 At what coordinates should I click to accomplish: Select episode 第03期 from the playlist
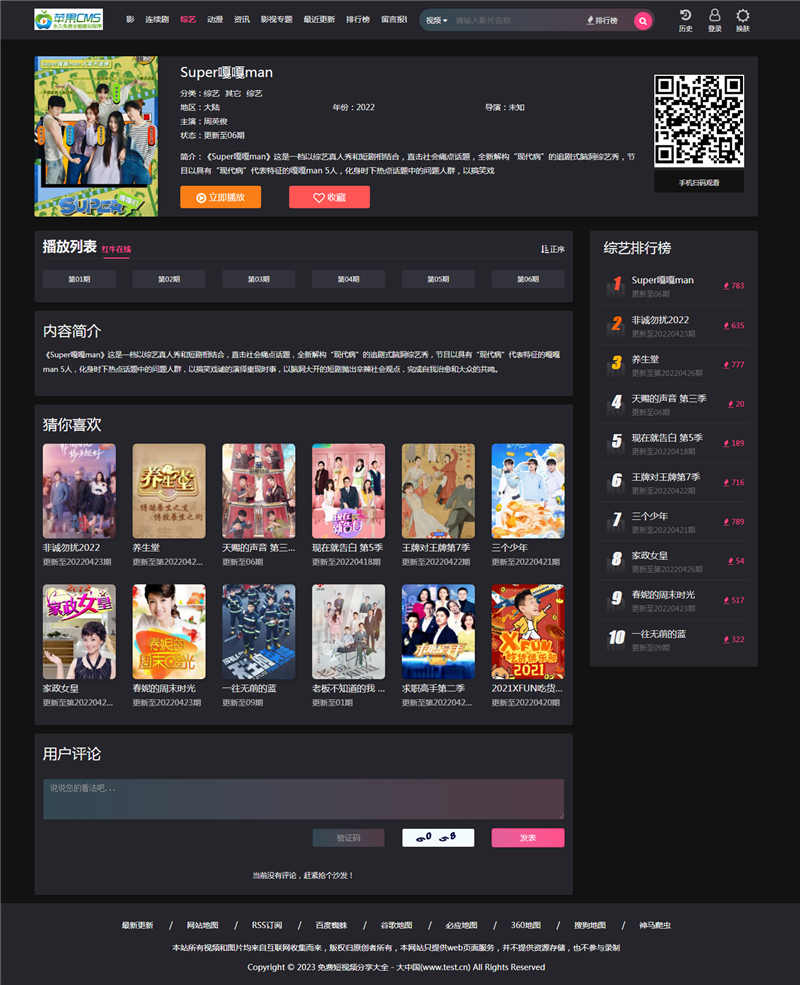point(259,279)
